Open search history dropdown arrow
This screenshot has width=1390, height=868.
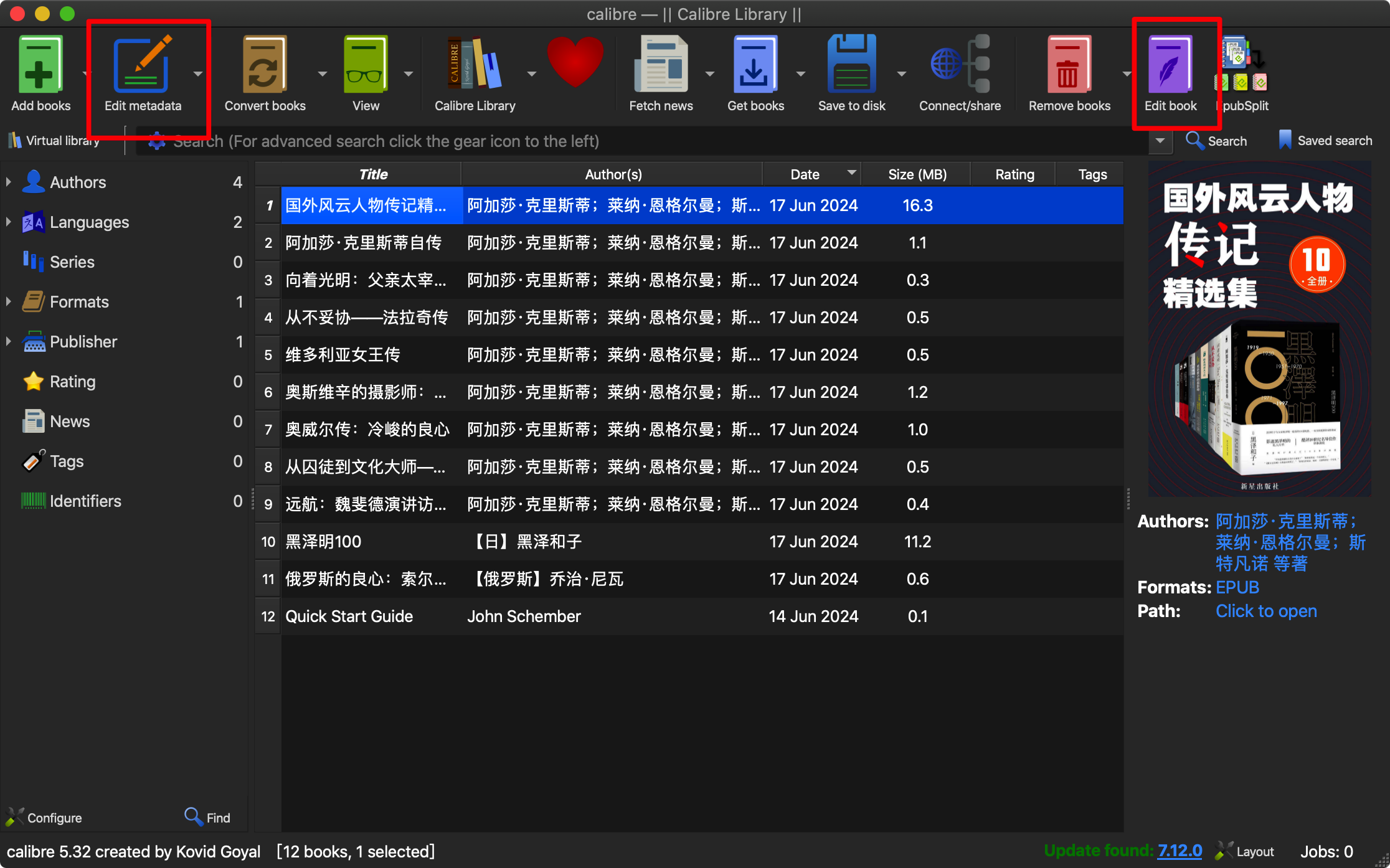click(x=1160, y=141)
